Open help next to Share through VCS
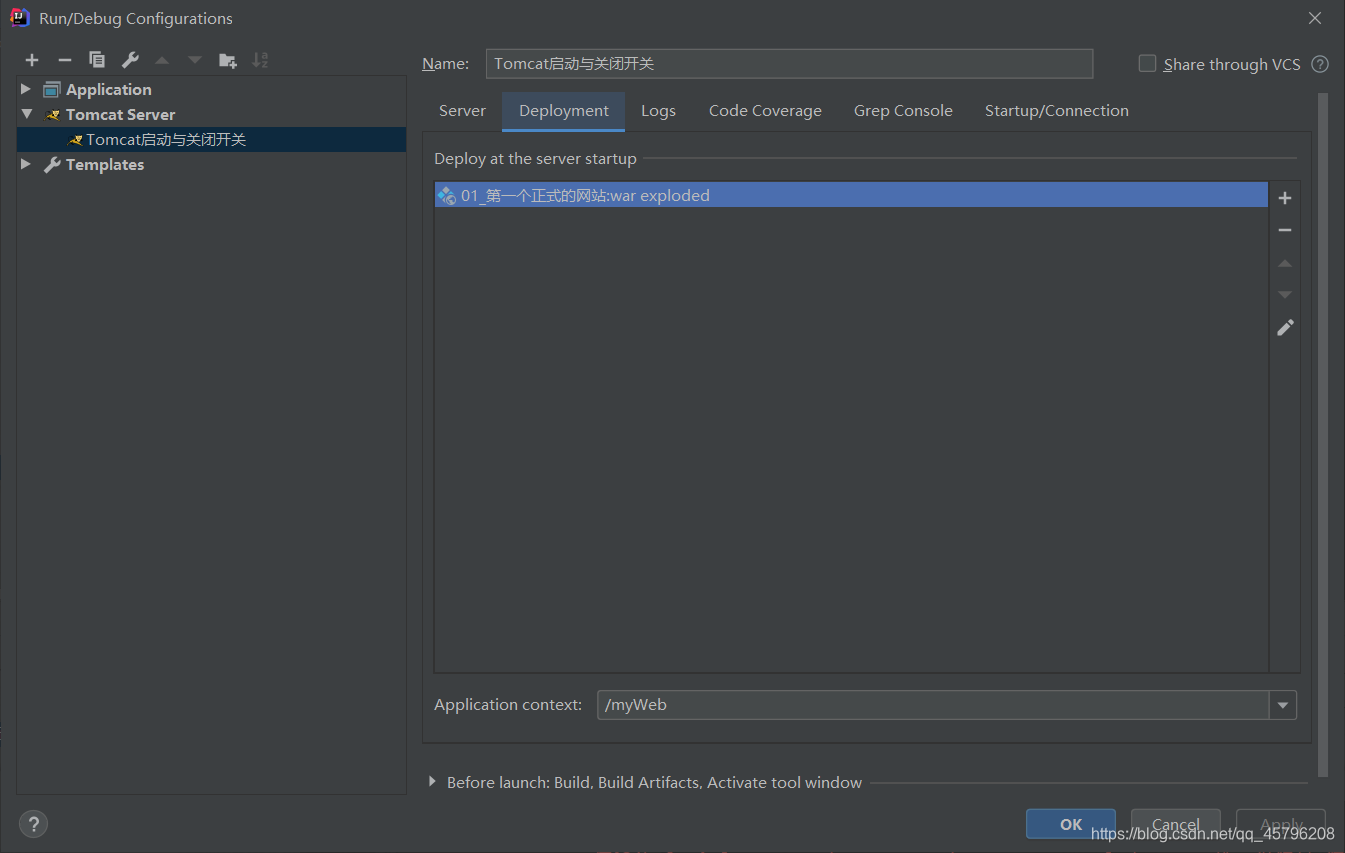 [1320, 64]
